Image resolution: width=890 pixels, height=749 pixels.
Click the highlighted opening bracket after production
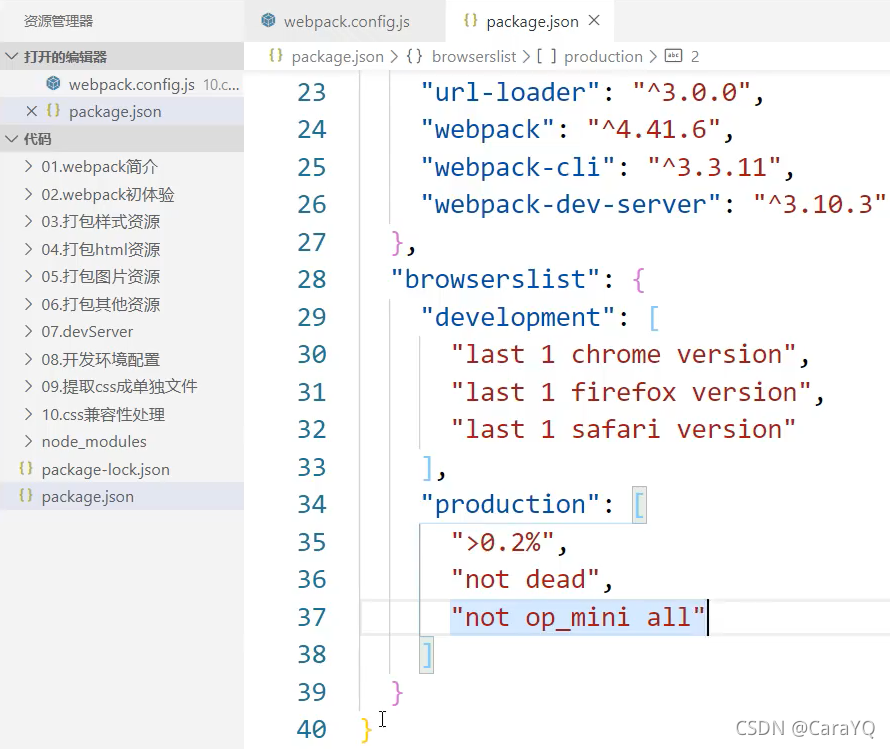[x=639, y=504]
